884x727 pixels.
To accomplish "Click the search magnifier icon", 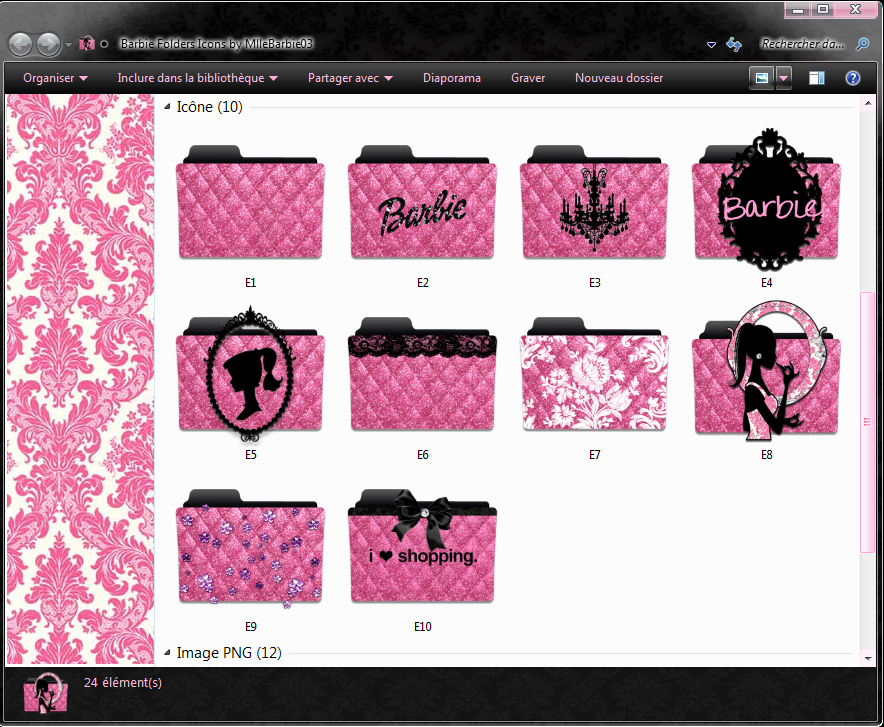I will (x=862, y=44).
